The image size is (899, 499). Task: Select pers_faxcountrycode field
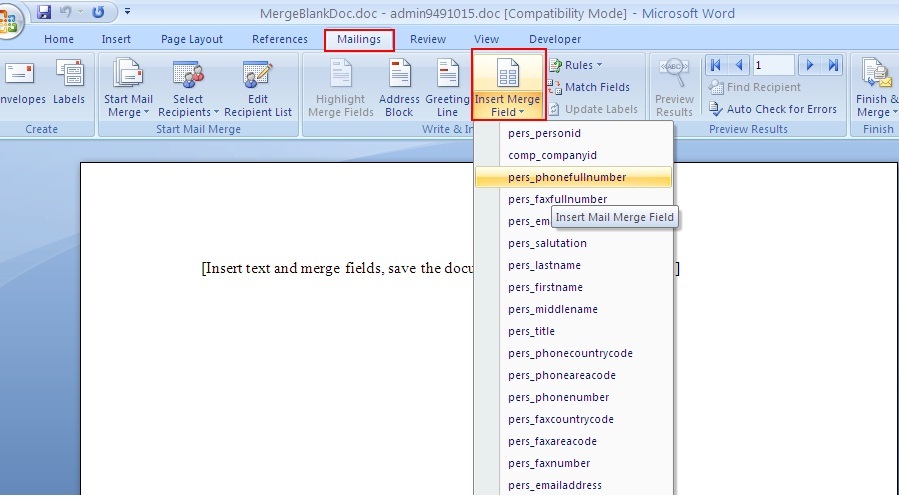click(573, 419)
